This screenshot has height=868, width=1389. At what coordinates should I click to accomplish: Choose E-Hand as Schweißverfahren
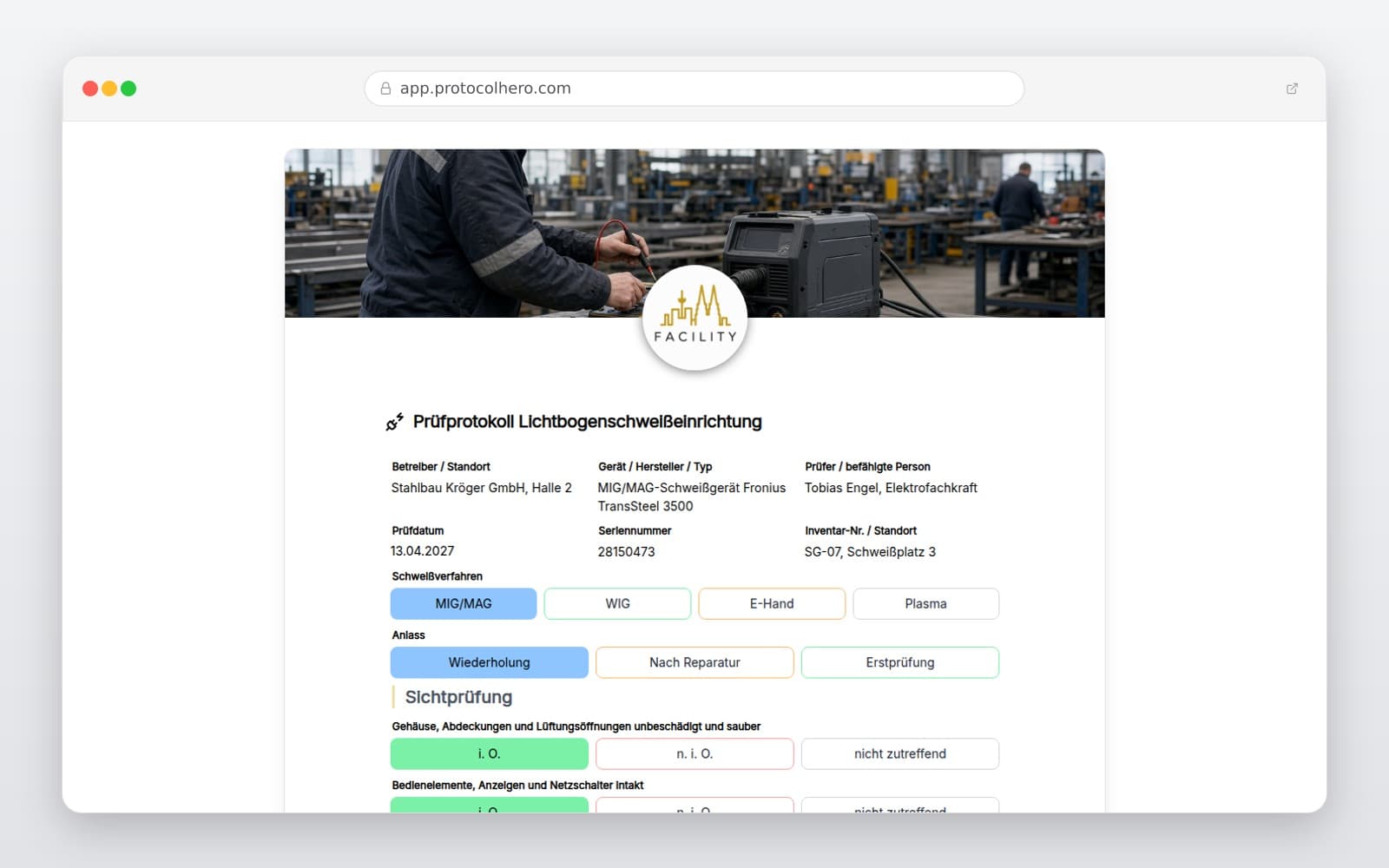772,604
